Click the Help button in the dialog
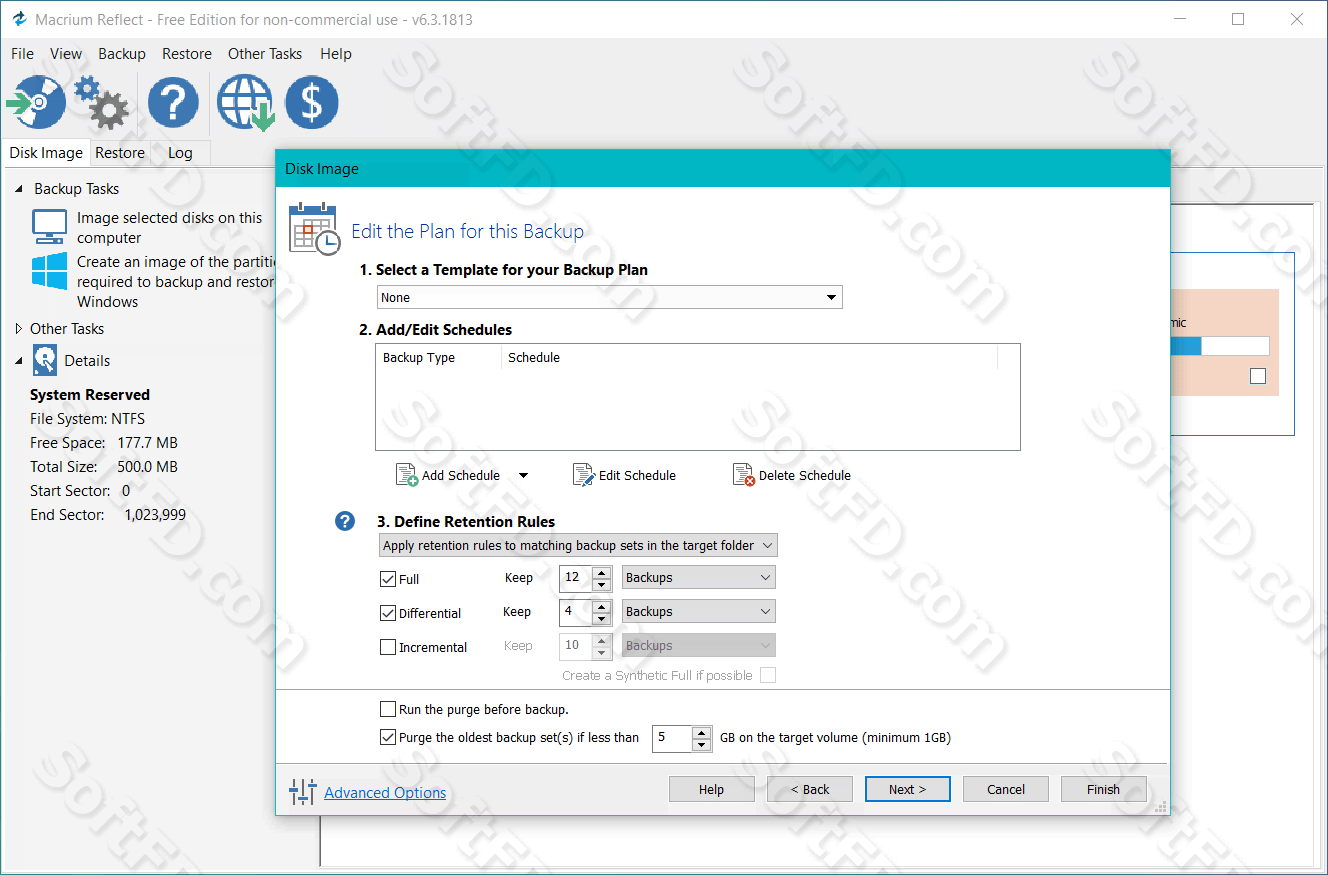 pos(711,789)
